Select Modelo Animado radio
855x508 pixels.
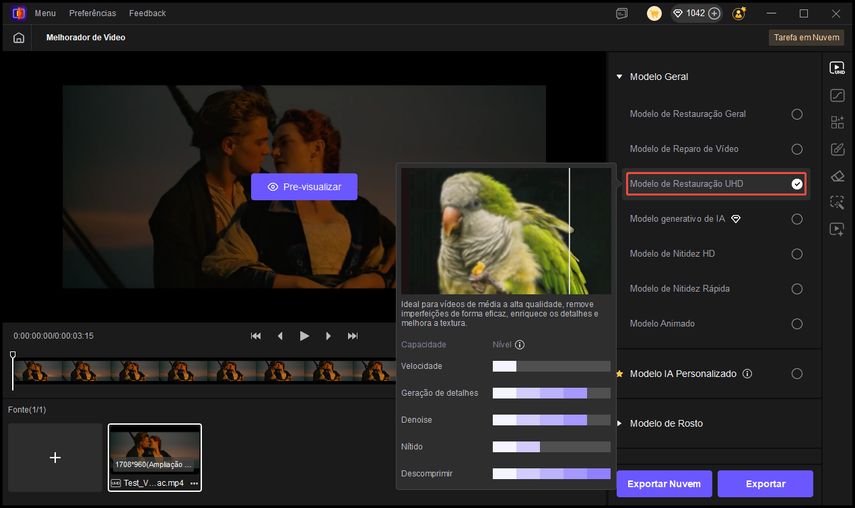click(x=797, y=324)
